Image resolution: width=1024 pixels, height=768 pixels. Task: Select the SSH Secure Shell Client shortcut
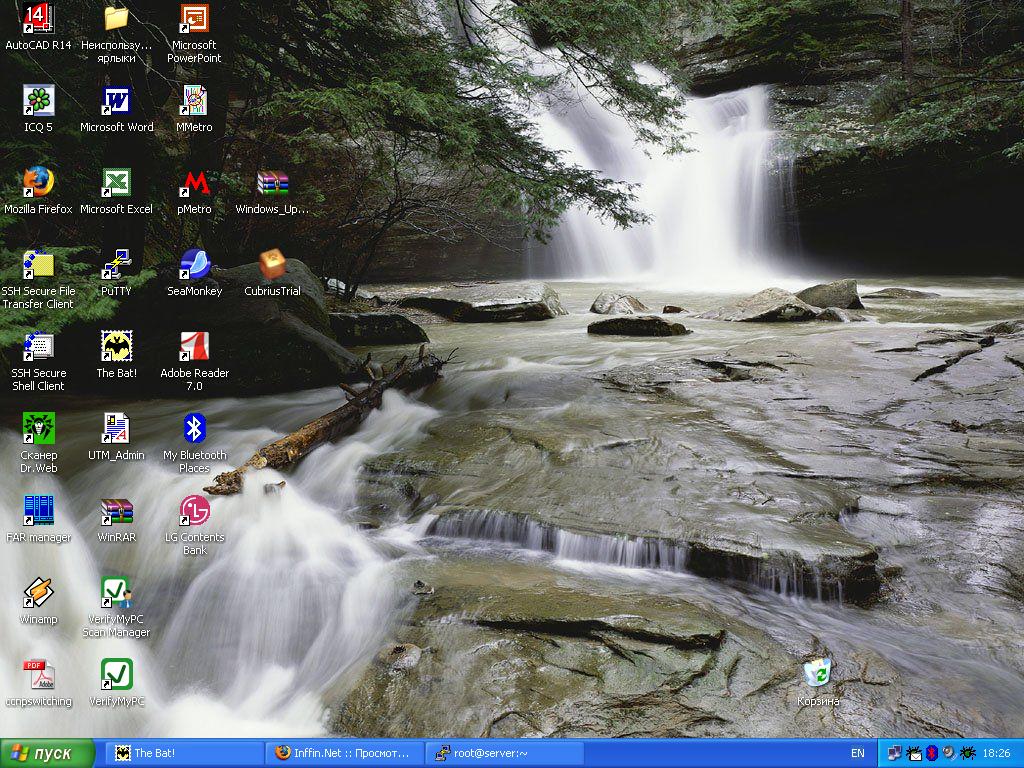pyautogui.click(x=39, y=362)
